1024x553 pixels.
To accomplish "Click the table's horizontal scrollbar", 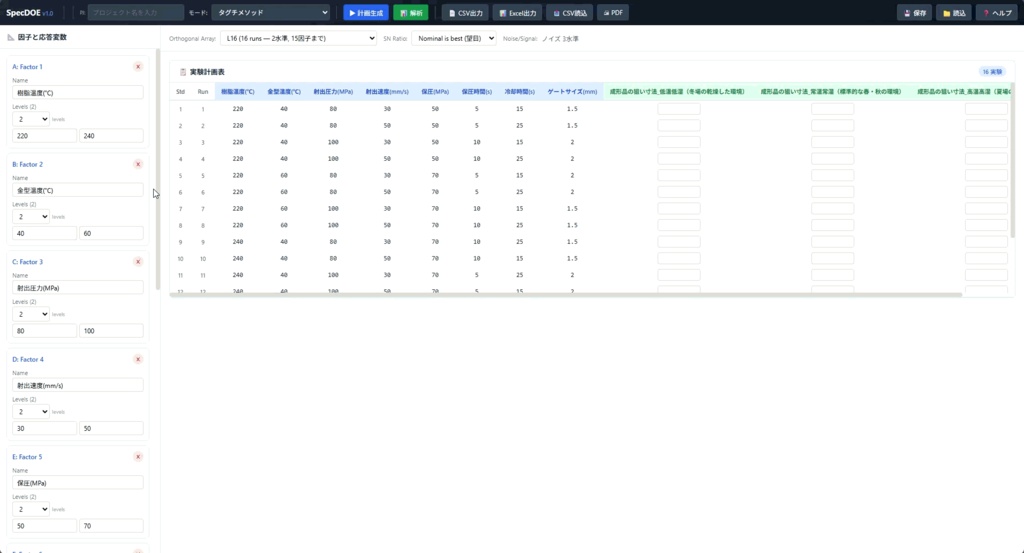I will point(566,295).
